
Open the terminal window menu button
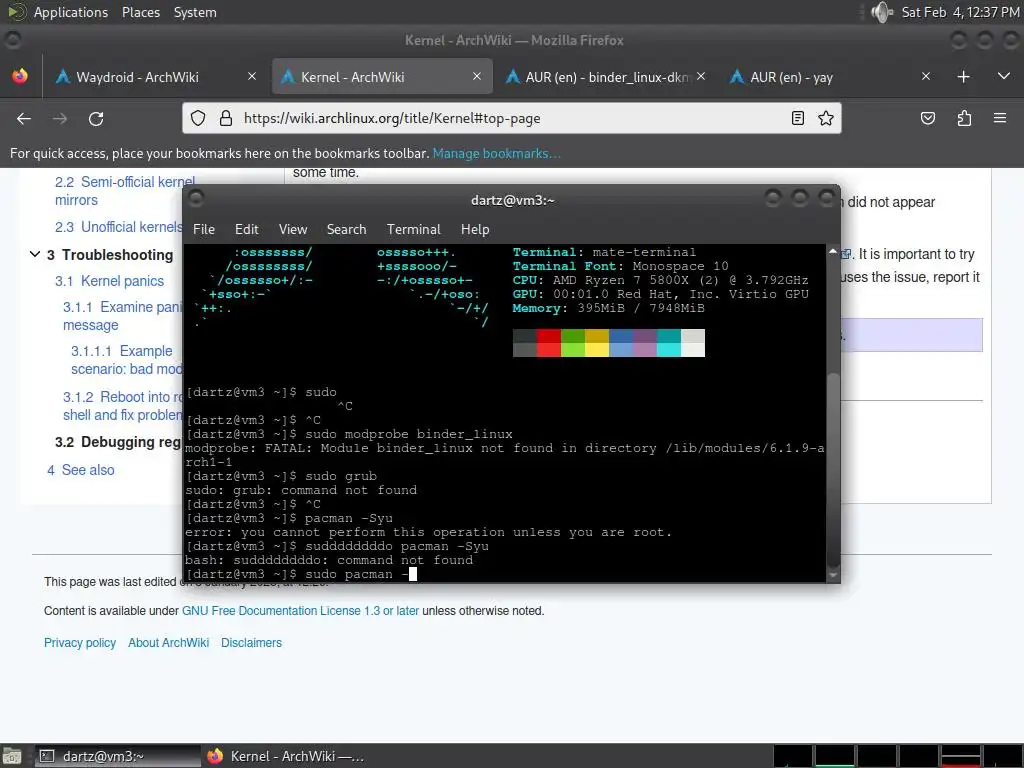pyautogui.click(x=196, y=199)
